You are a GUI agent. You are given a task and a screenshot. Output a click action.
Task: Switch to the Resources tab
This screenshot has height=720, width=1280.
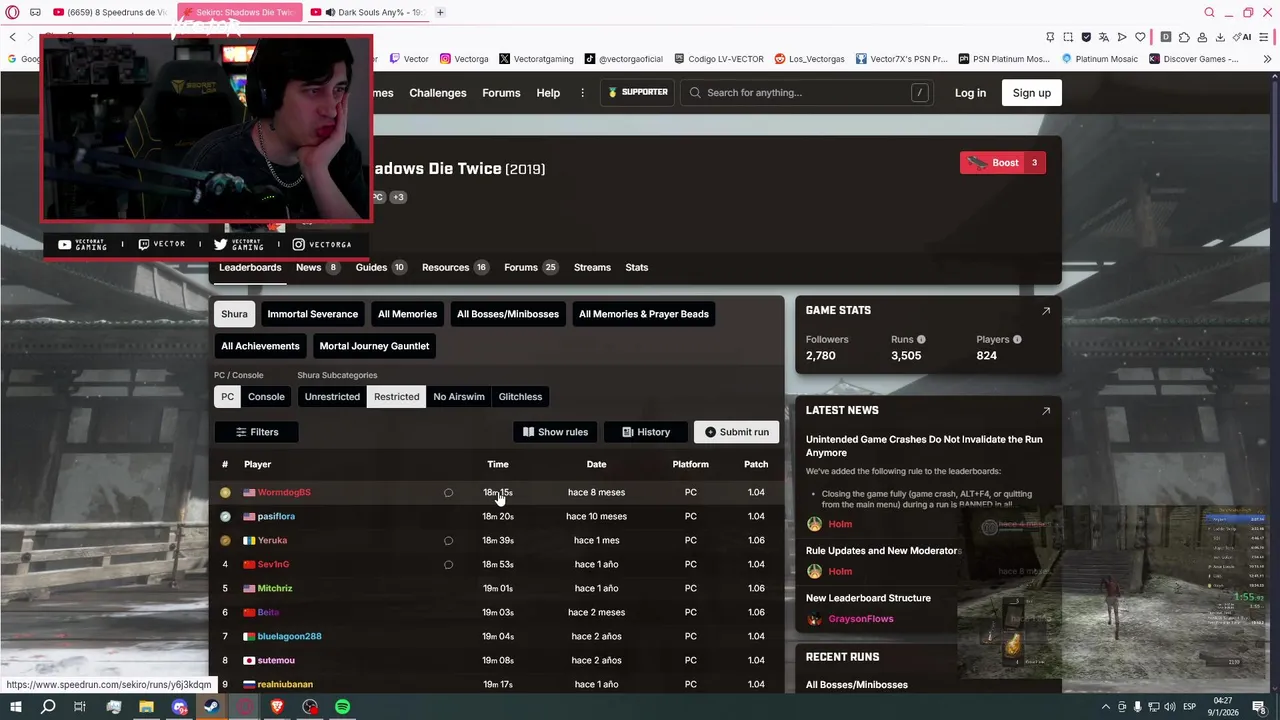coord(454,267)
